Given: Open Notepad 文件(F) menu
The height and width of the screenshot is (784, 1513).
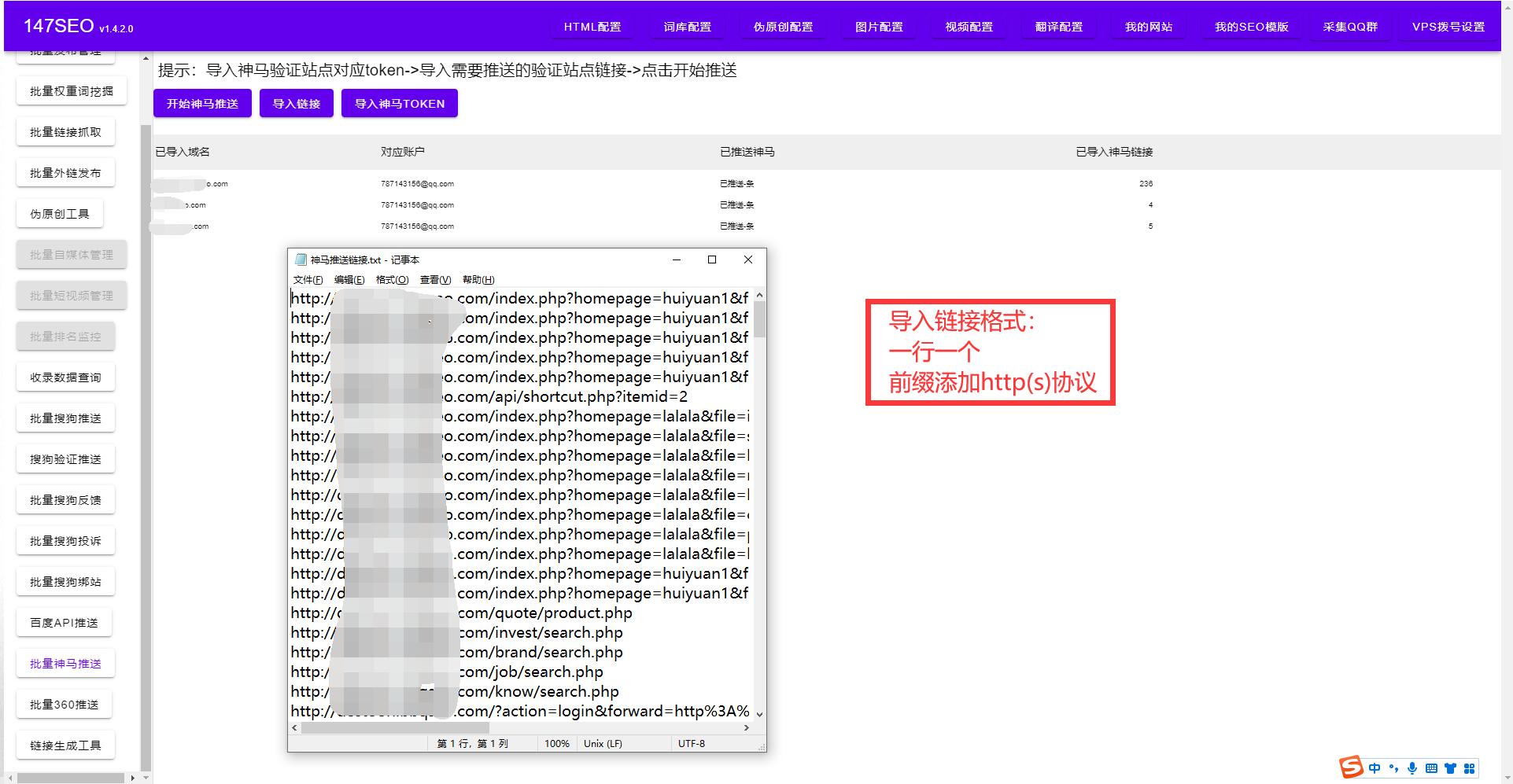Looking at the screenshot, I should (308, 280).
